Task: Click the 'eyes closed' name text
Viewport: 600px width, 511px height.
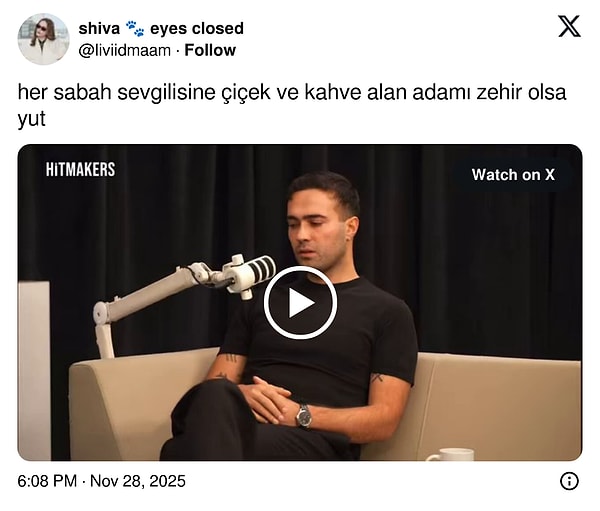Action: pyautogui.click(x=197, y=28)
